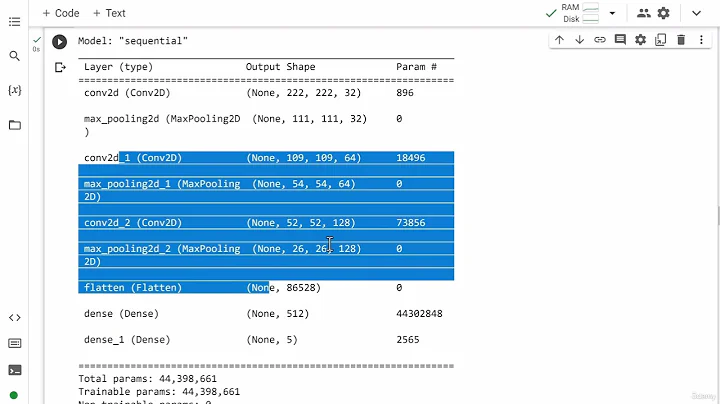The width and height of the screenshot is (720, 404).
Task: Click the param value 44302848
Action: (x=419, y=314)
